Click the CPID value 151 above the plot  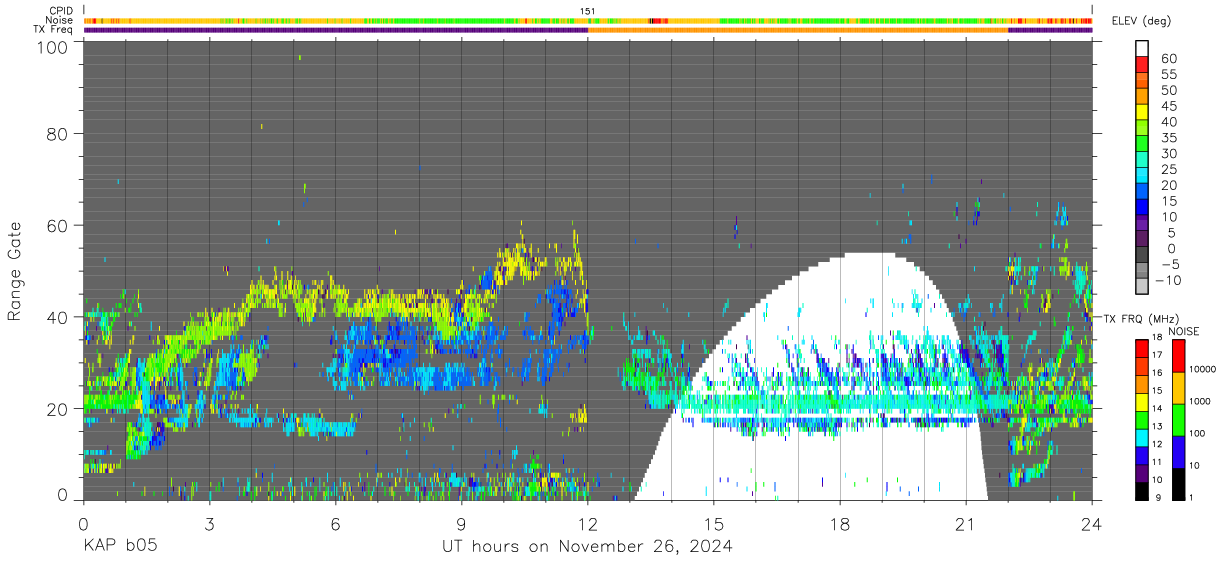click(x=588, y=11)
